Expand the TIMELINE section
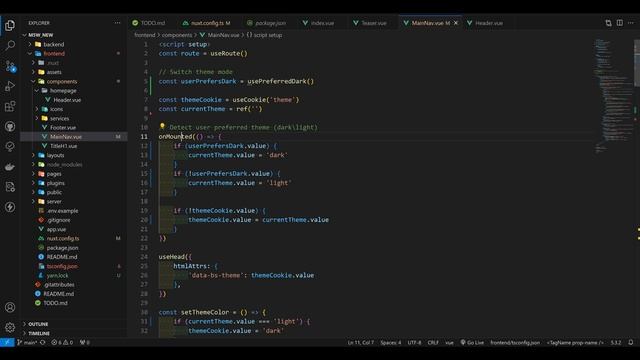640x360 pixels. click(39, 333)
